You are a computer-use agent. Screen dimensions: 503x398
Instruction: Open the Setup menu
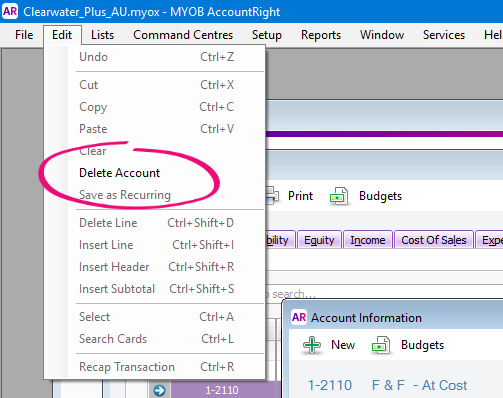(x=267, y=35)
